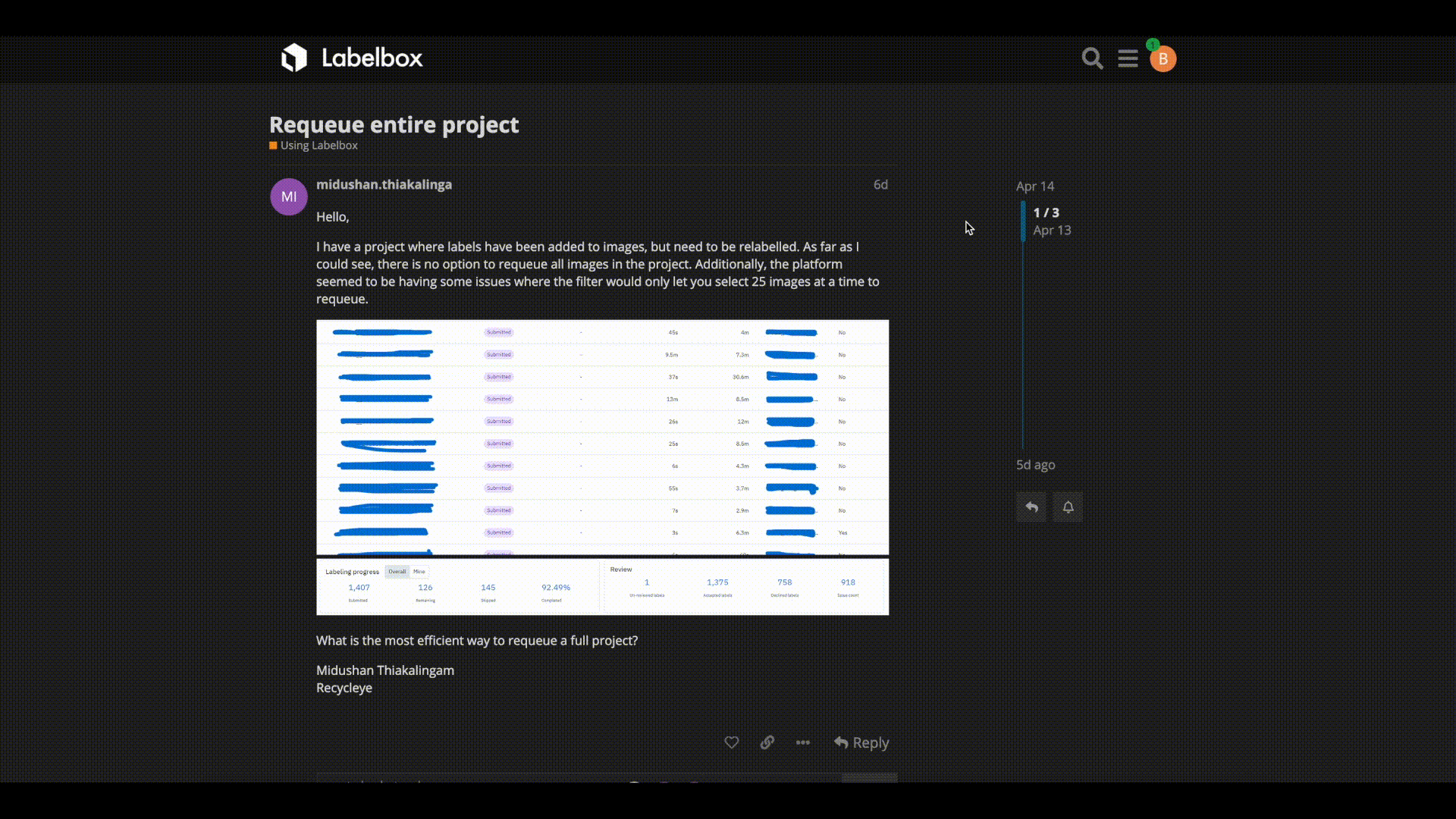
Task: Open the Using Labelbox category link
Action: pos(313,146)
